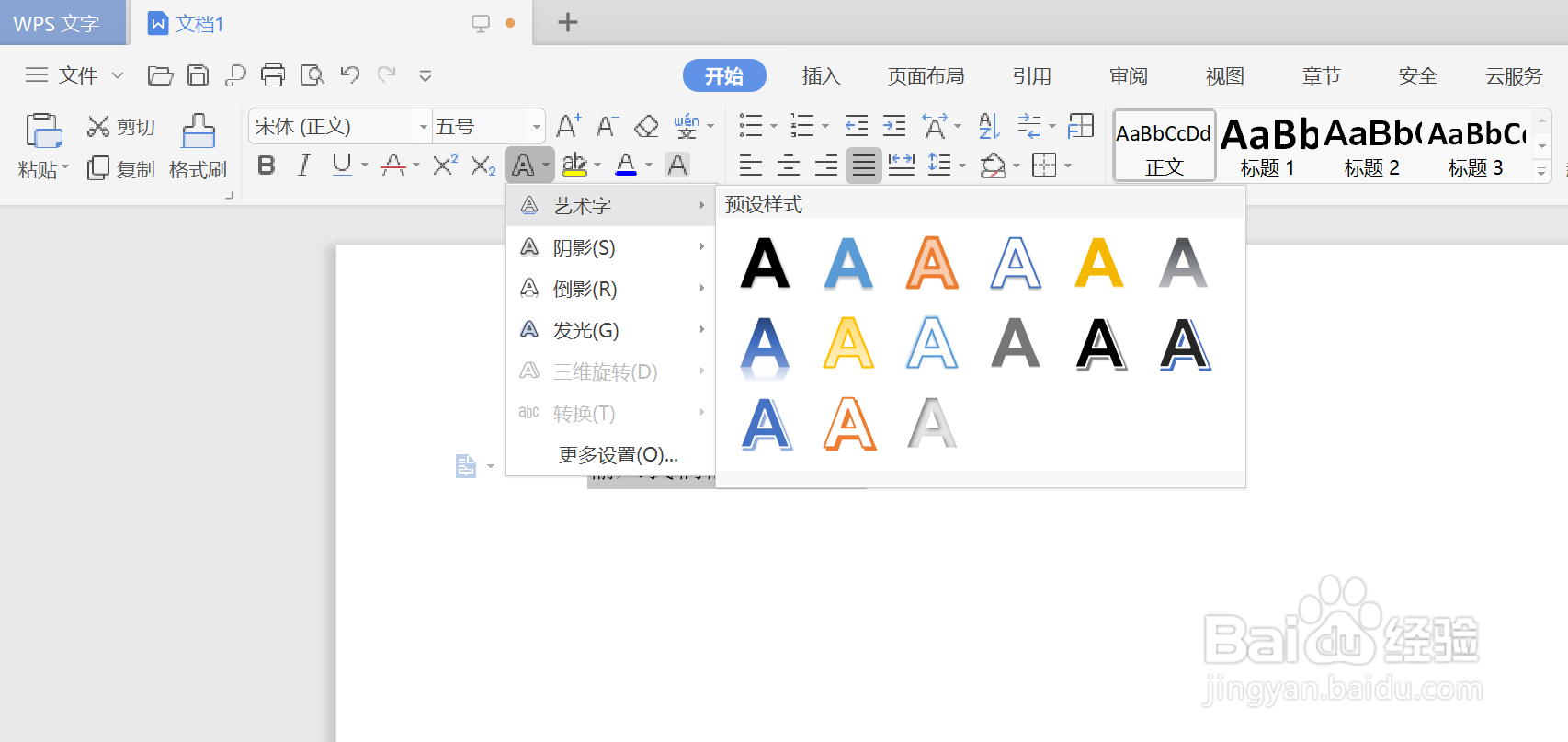This screenshot has height=742, width=1568.
Task: Apply subscript formatting
Action: (483, 166)
